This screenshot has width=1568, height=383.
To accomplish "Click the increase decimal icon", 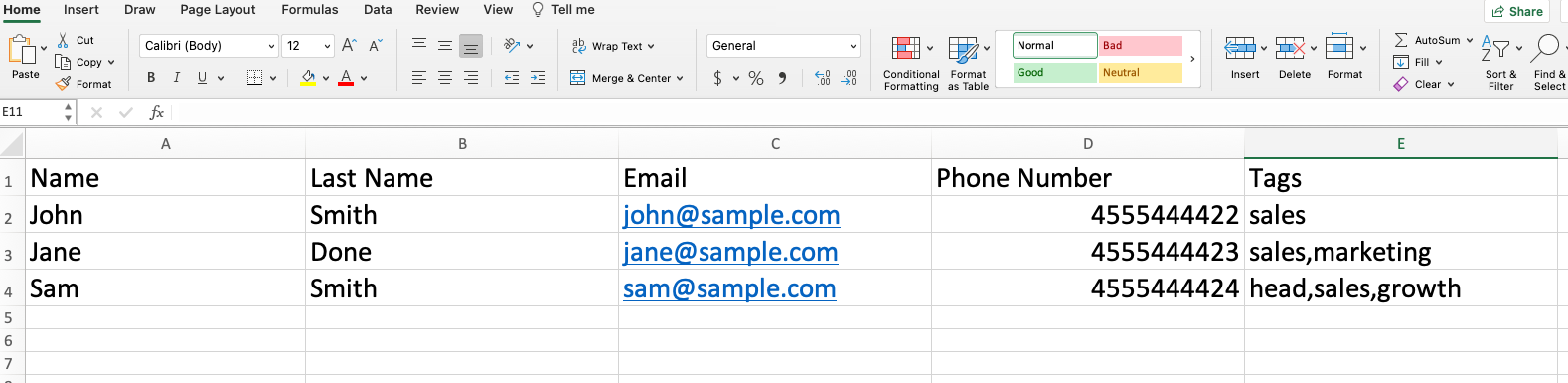I will (823, 77).
